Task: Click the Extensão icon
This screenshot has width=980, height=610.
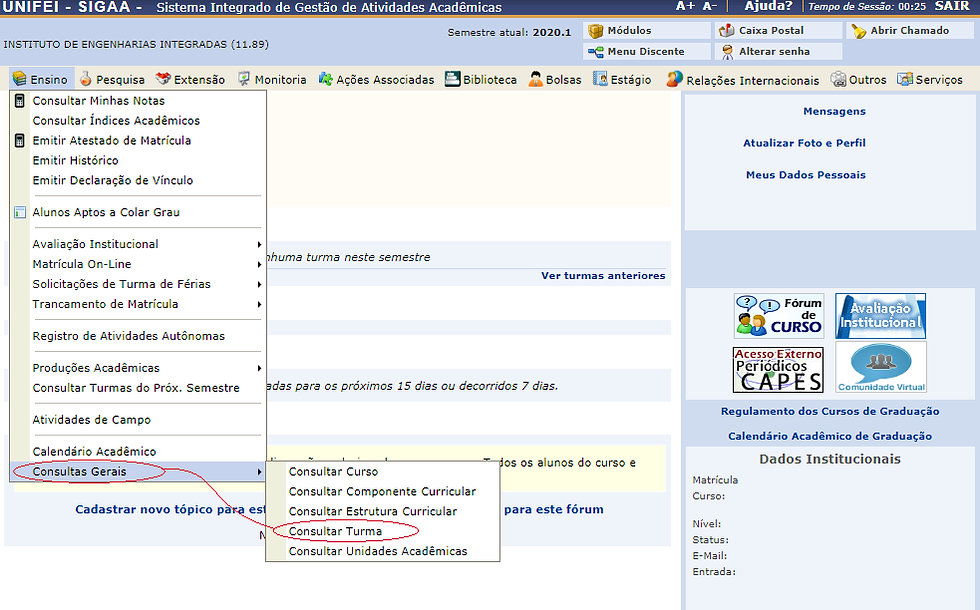Action: [x=163, y=79]
